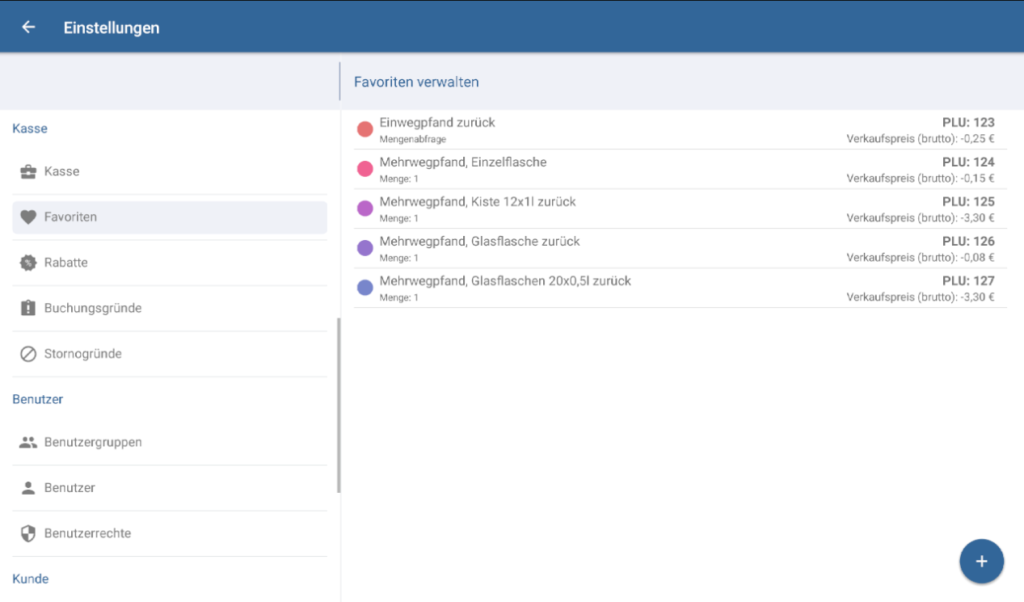Click the Benutzergruppen people icon
Image resolution: width=1024 pixels, height=602 pixels.
[x=28, y=442]
